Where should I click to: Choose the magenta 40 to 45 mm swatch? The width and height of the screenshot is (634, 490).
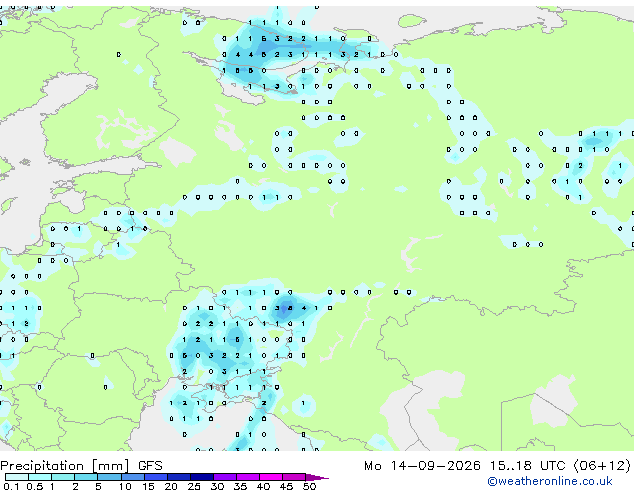point(271,477)
